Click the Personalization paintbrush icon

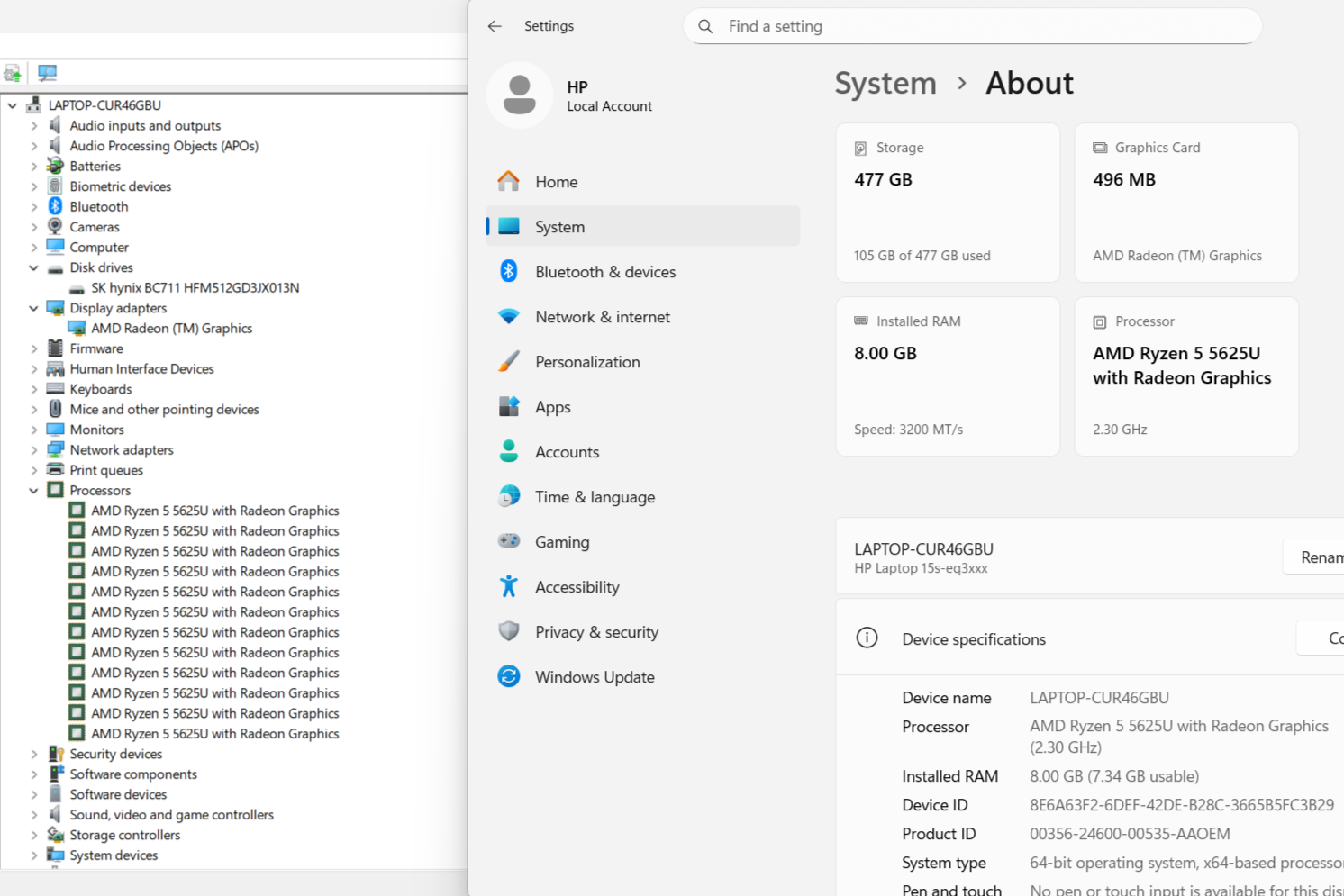coord(509,361)
